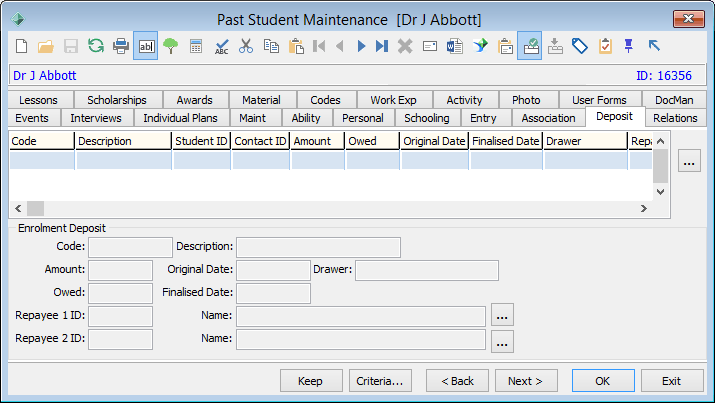Viewport: 715px width, 403px height.
Task: Click the Paste clipboard icon
Action: pyautogui.click(x=296, y=46)
